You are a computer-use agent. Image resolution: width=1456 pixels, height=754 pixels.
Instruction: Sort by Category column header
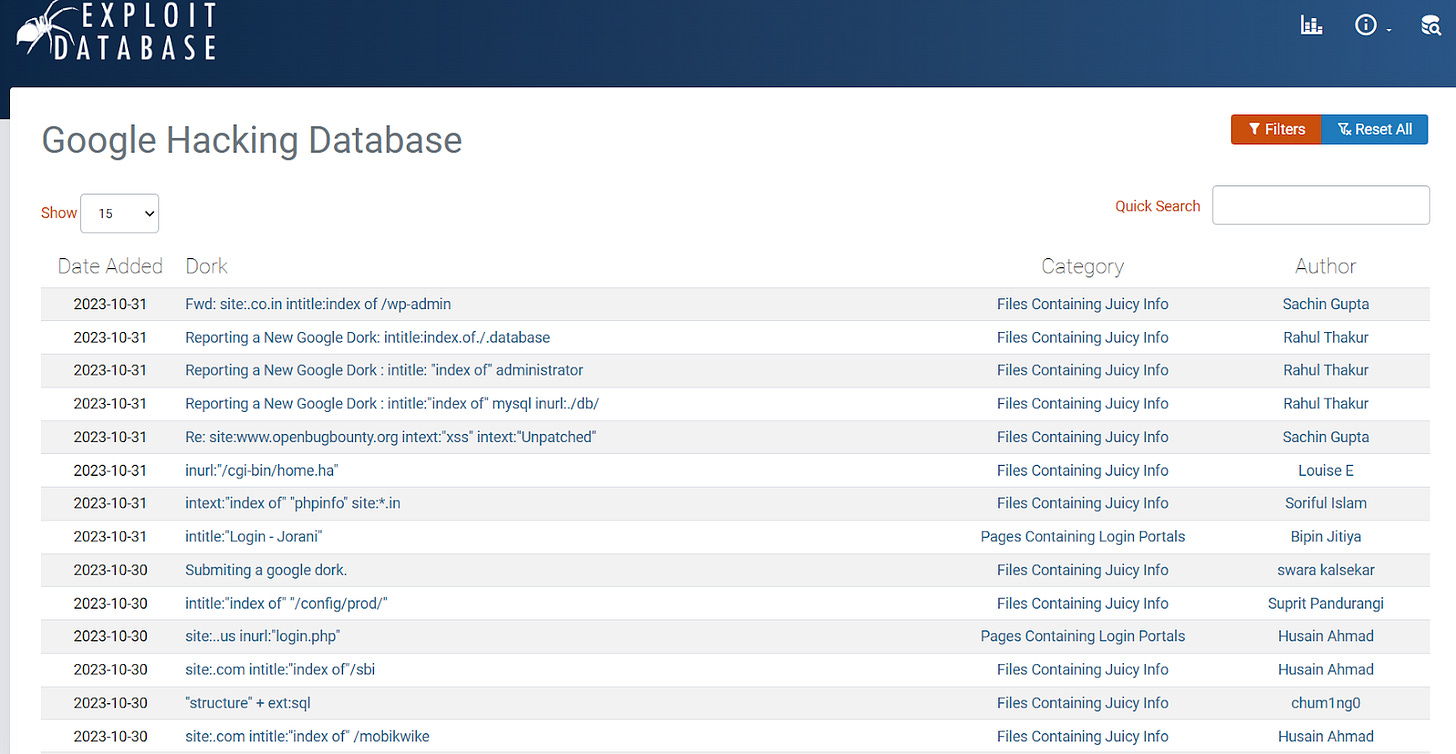(1082, 266)
